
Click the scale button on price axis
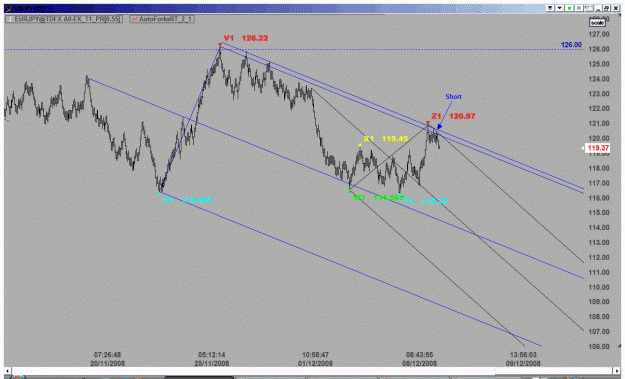[x=597, y=23]
